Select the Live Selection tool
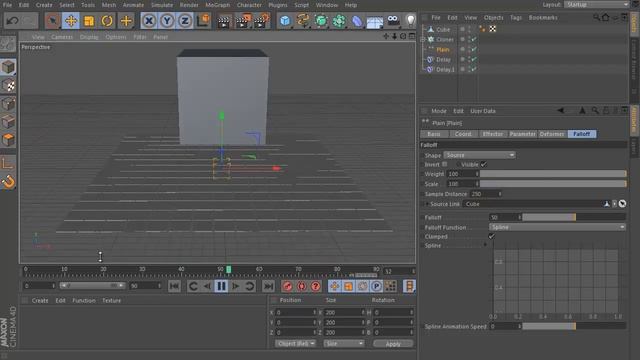The width and height of the screenshot is (640, 360). [53, 20]
